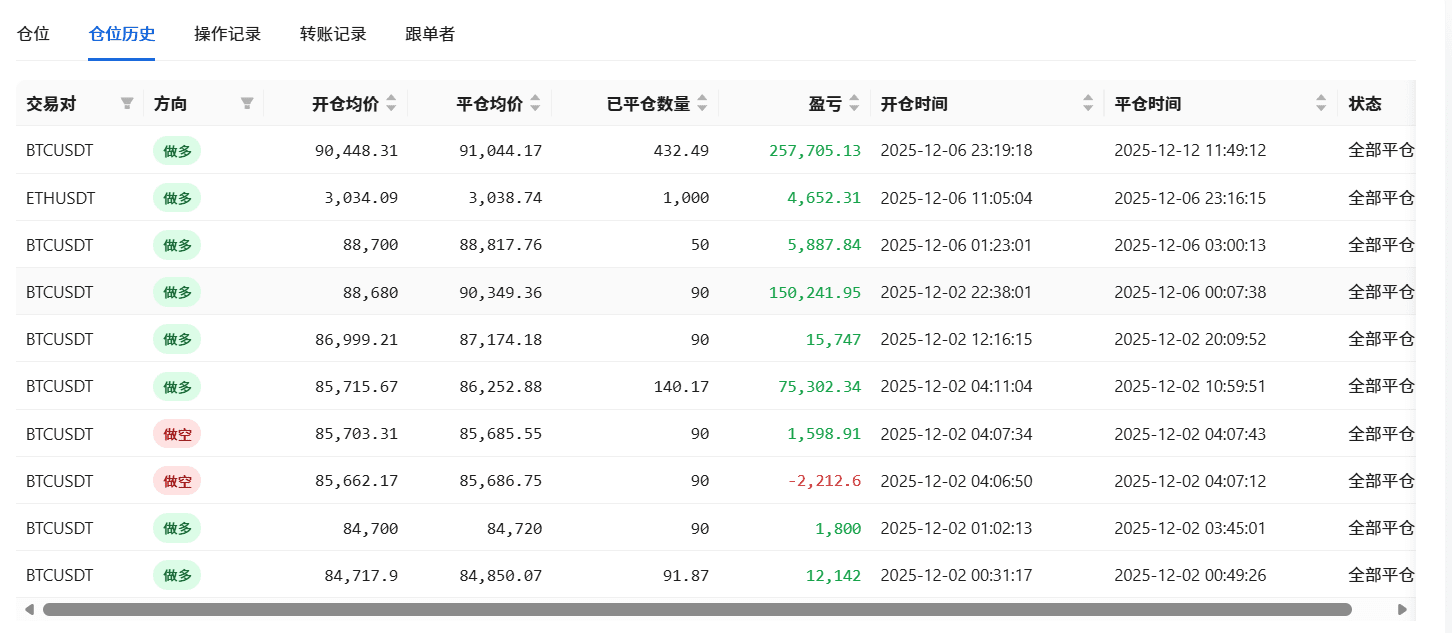Go to the 跟单者 tab

coord(430,34)
